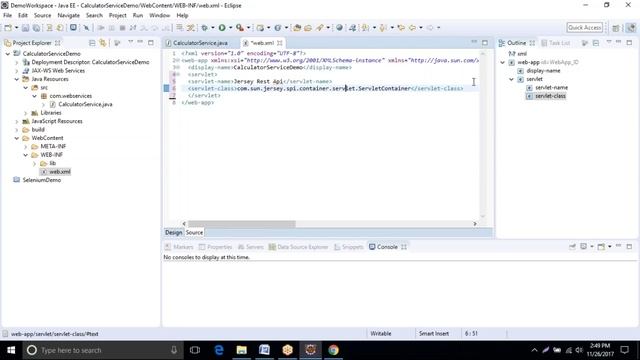Click the horizontal scrollbar right arrow

(475, 224)
